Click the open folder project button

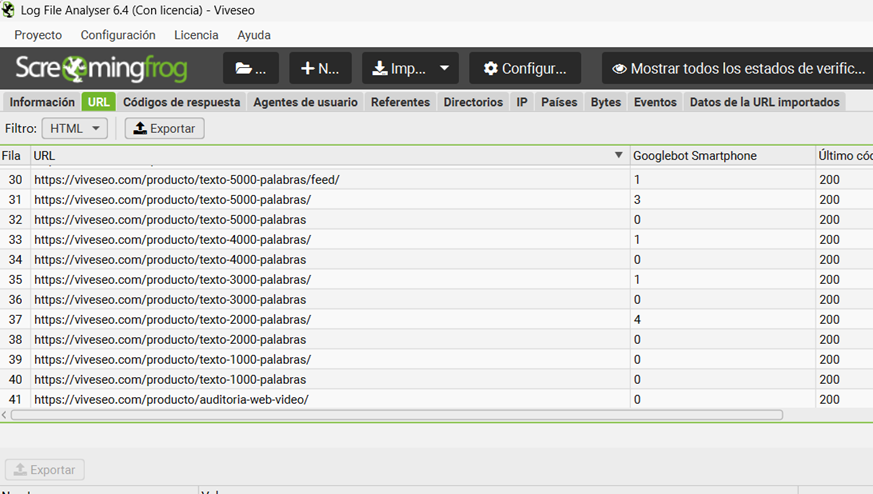[250, 69]
